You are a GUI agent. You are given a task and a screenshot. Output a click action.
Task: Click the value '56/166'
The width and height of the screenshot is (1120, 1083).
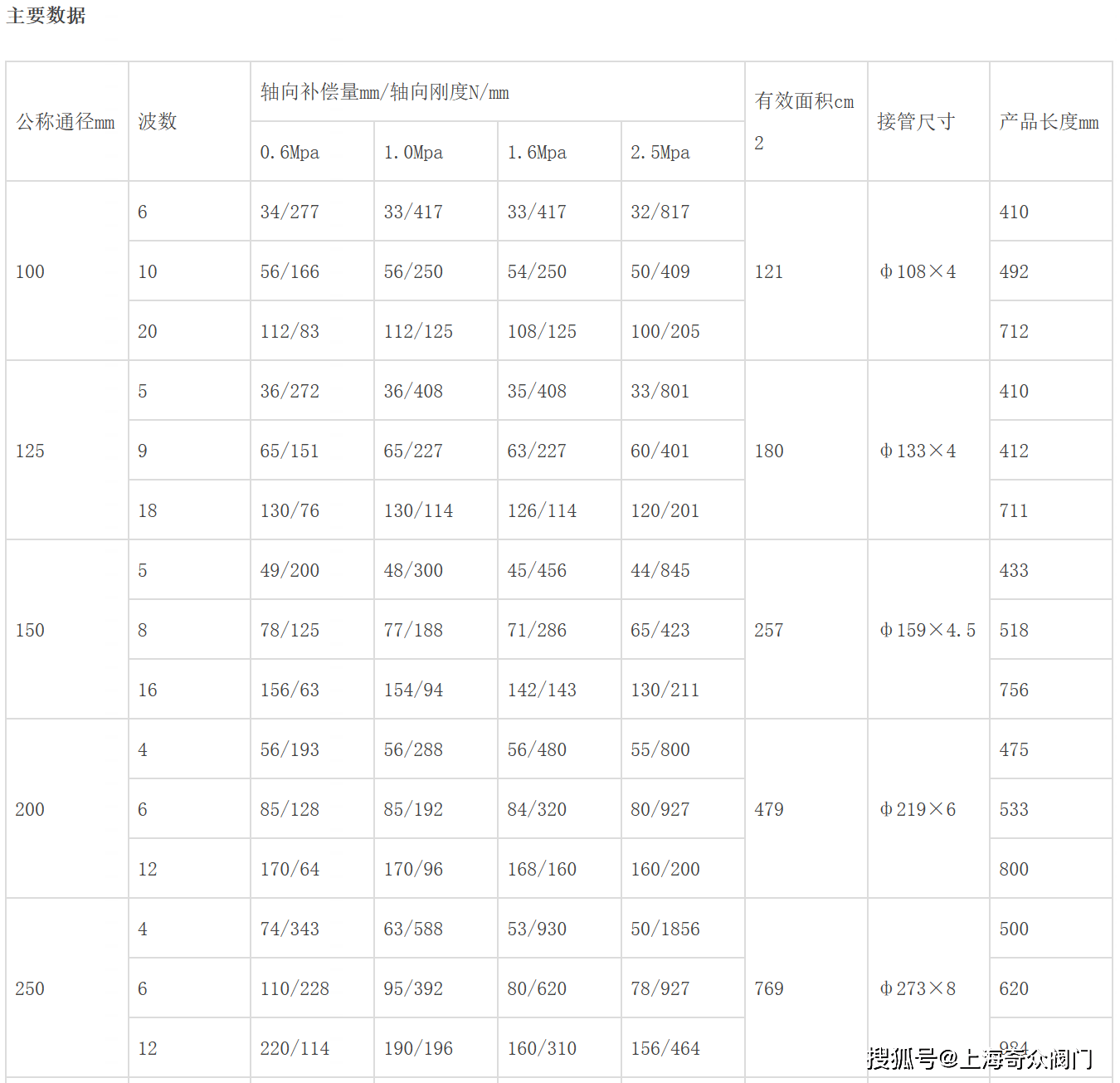[290, 272]
